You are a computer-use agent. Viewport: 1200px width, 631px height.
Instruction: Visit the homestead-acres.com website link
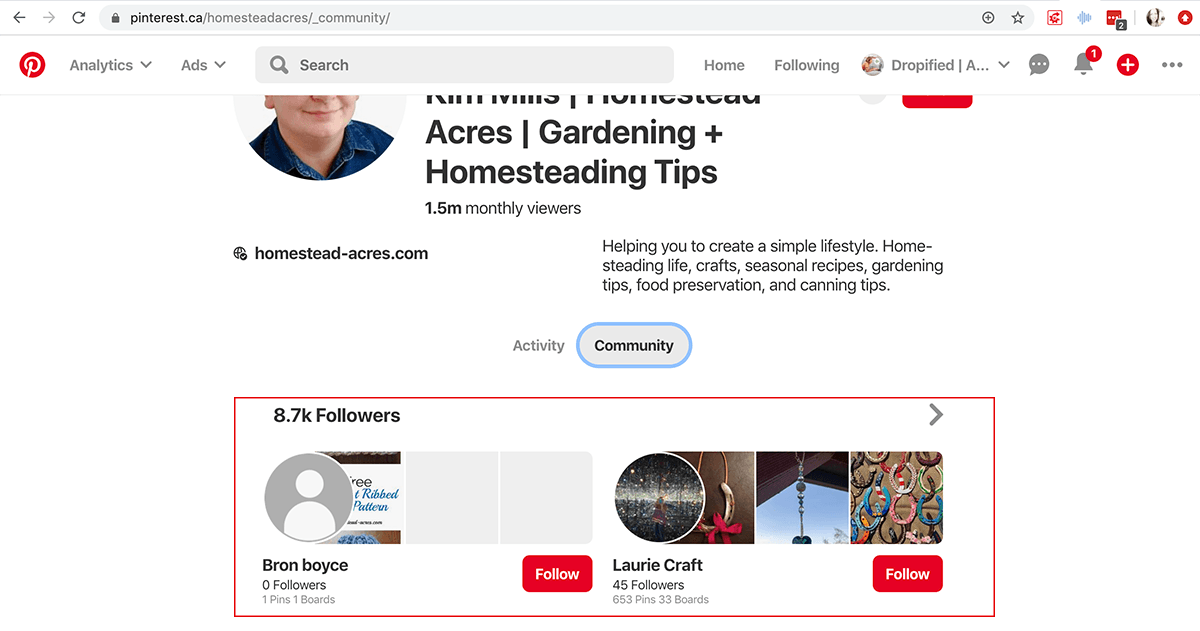(341, 254)
